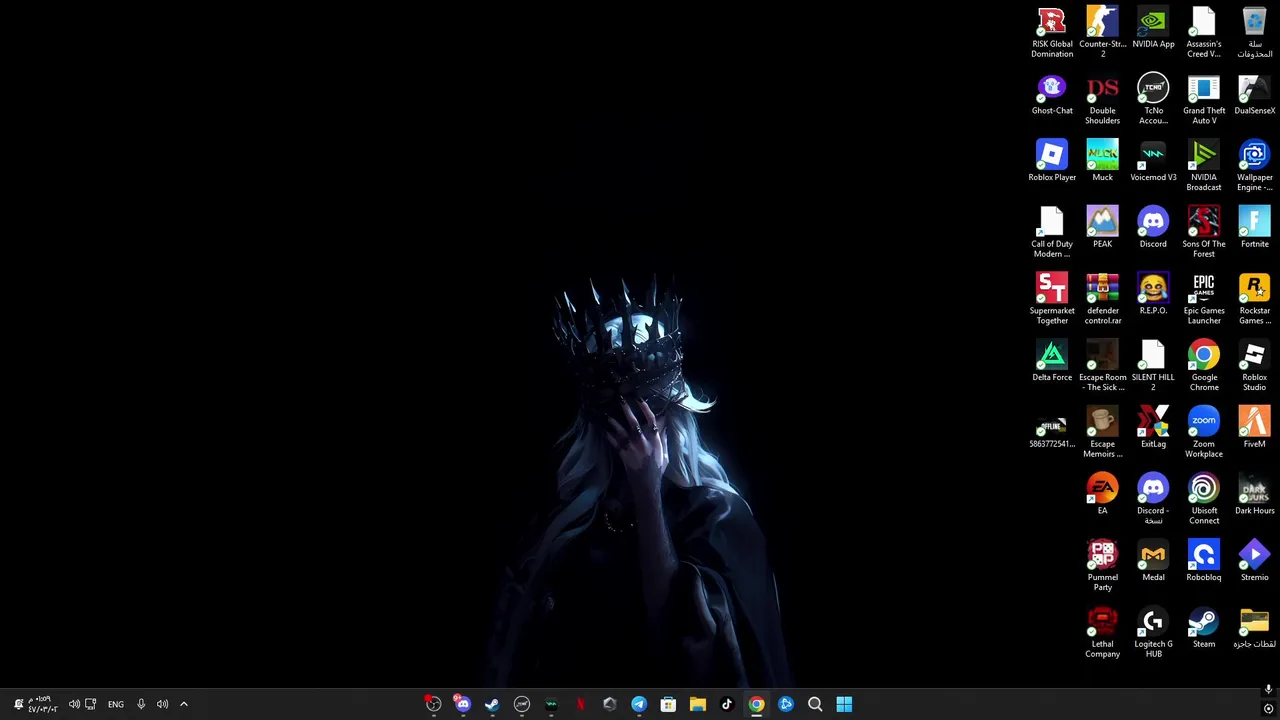Open the Roblox Studio desktop icon
This screenshot has height=720, width=1280.
1254,366
